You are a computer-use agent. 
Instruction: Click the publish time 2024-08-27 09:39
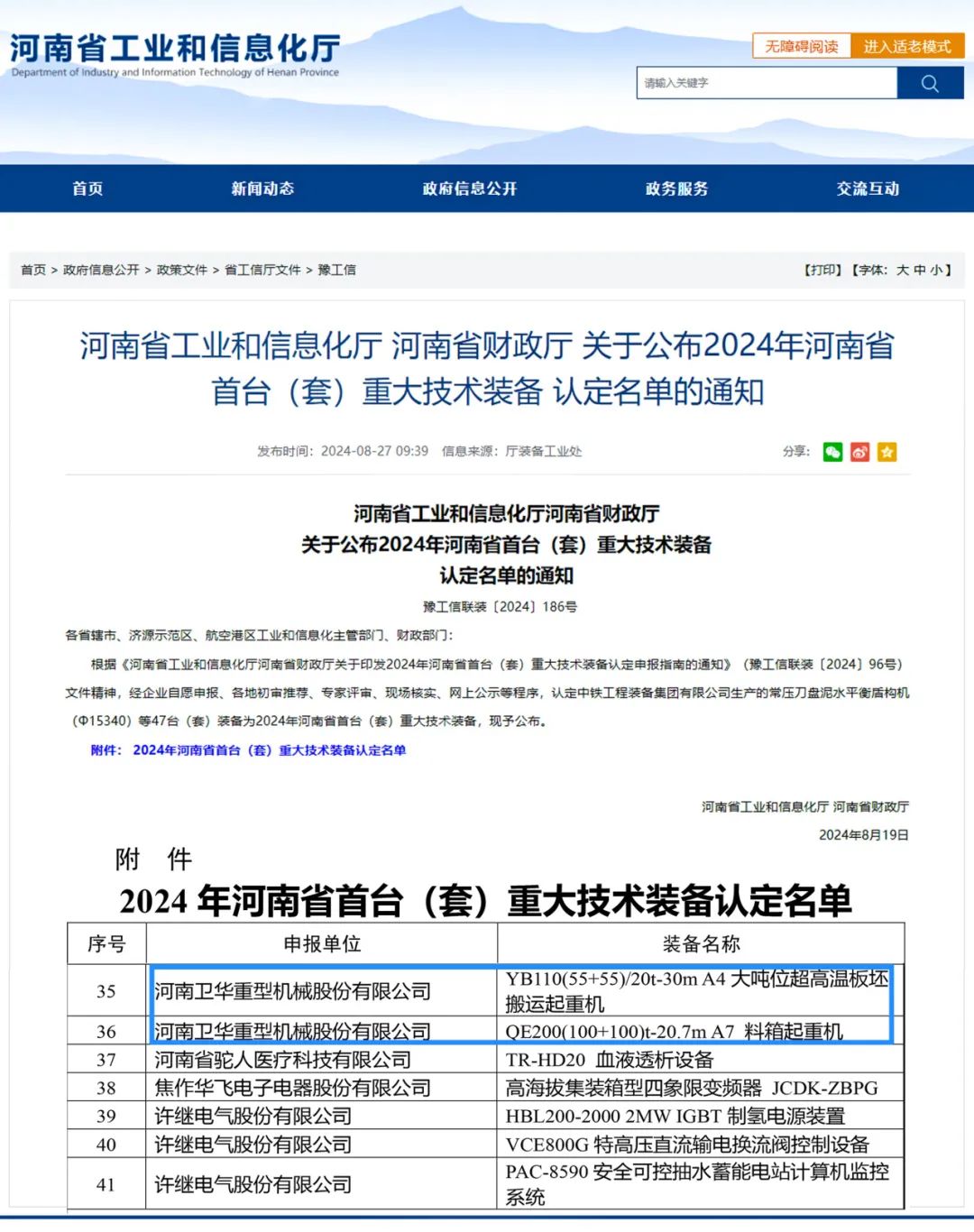tap(374, 451)
